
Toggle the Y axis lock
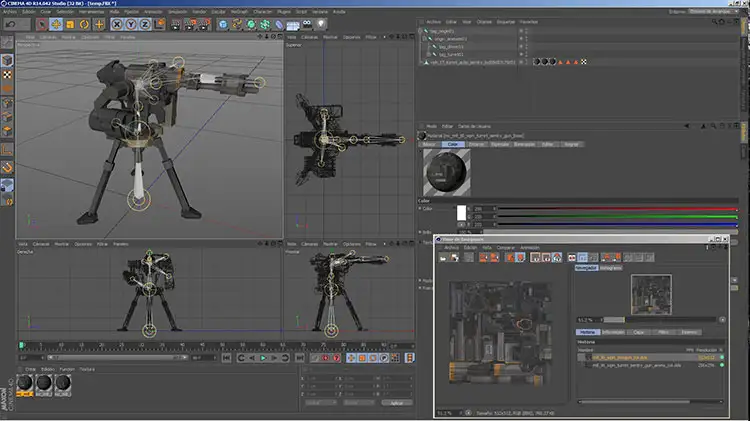point(131,24)
